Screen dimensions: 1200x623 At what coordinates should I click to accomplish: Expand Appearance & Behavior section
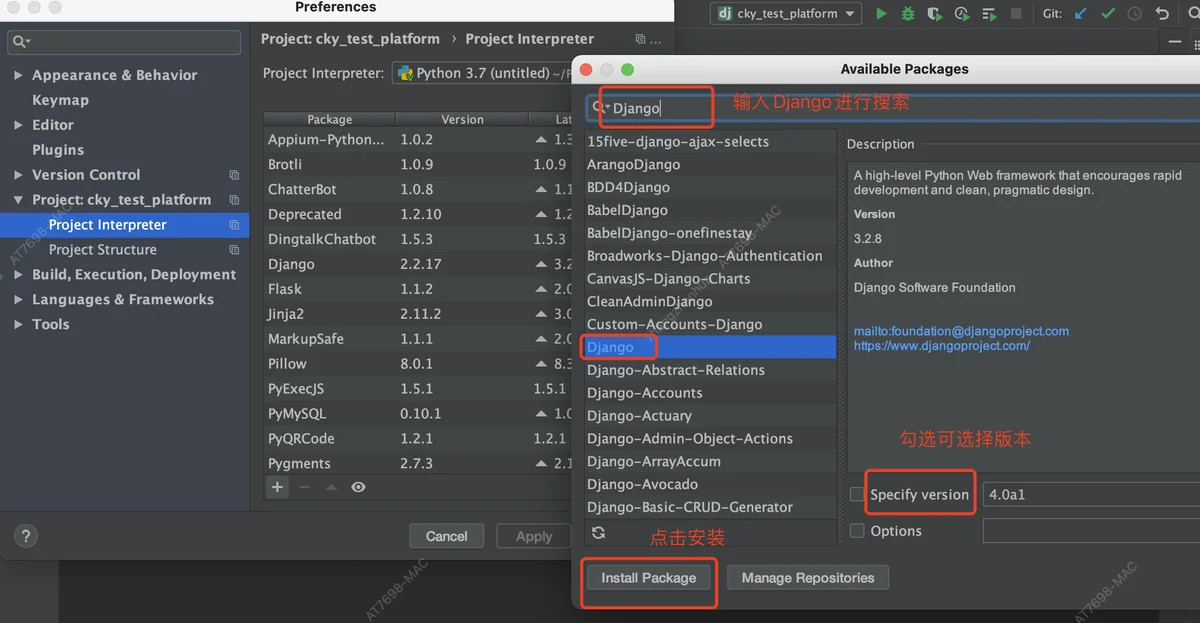tap(18, 75)
